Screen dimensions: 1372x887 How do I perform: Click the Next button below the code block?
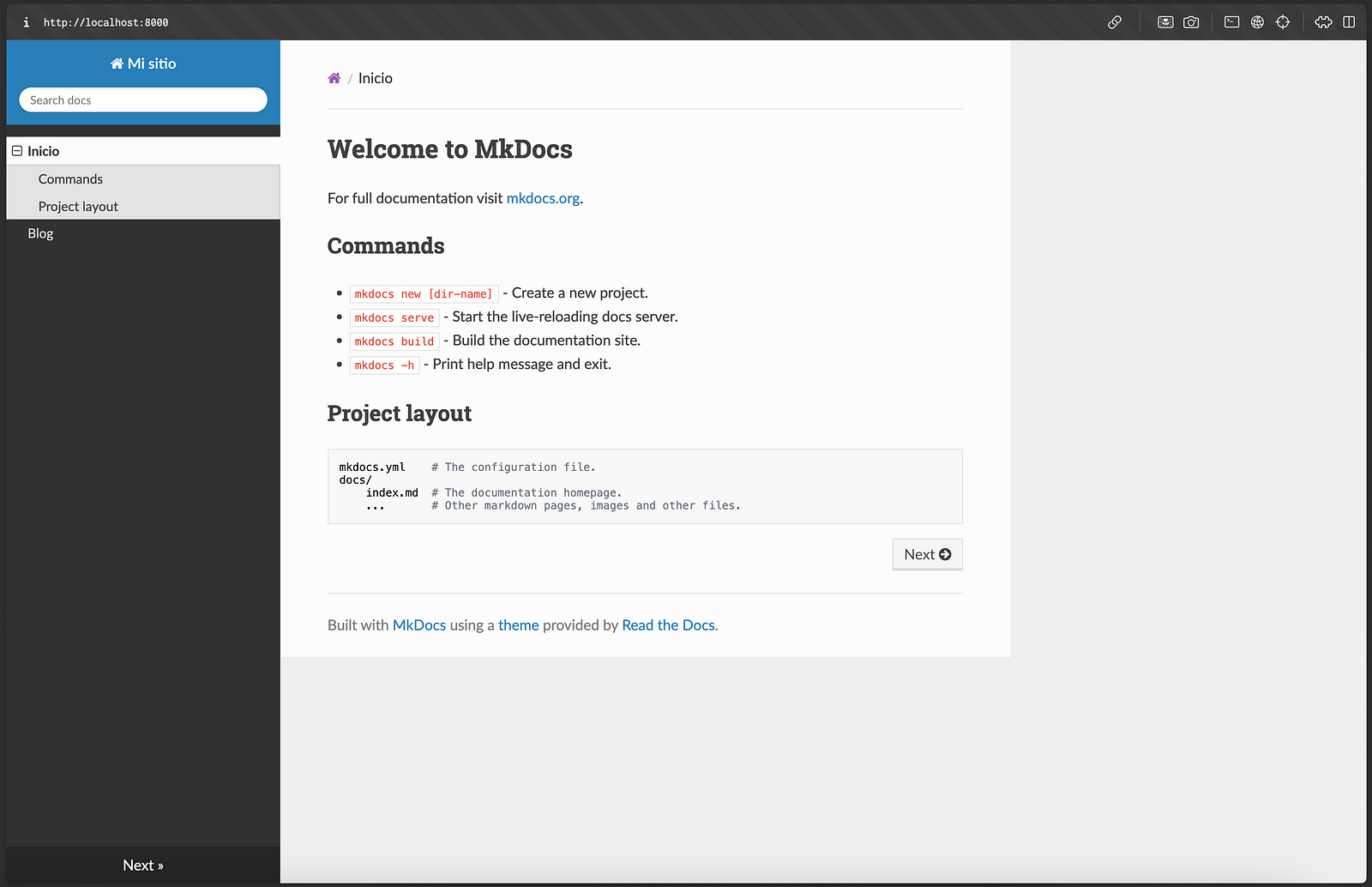(928, 554)
